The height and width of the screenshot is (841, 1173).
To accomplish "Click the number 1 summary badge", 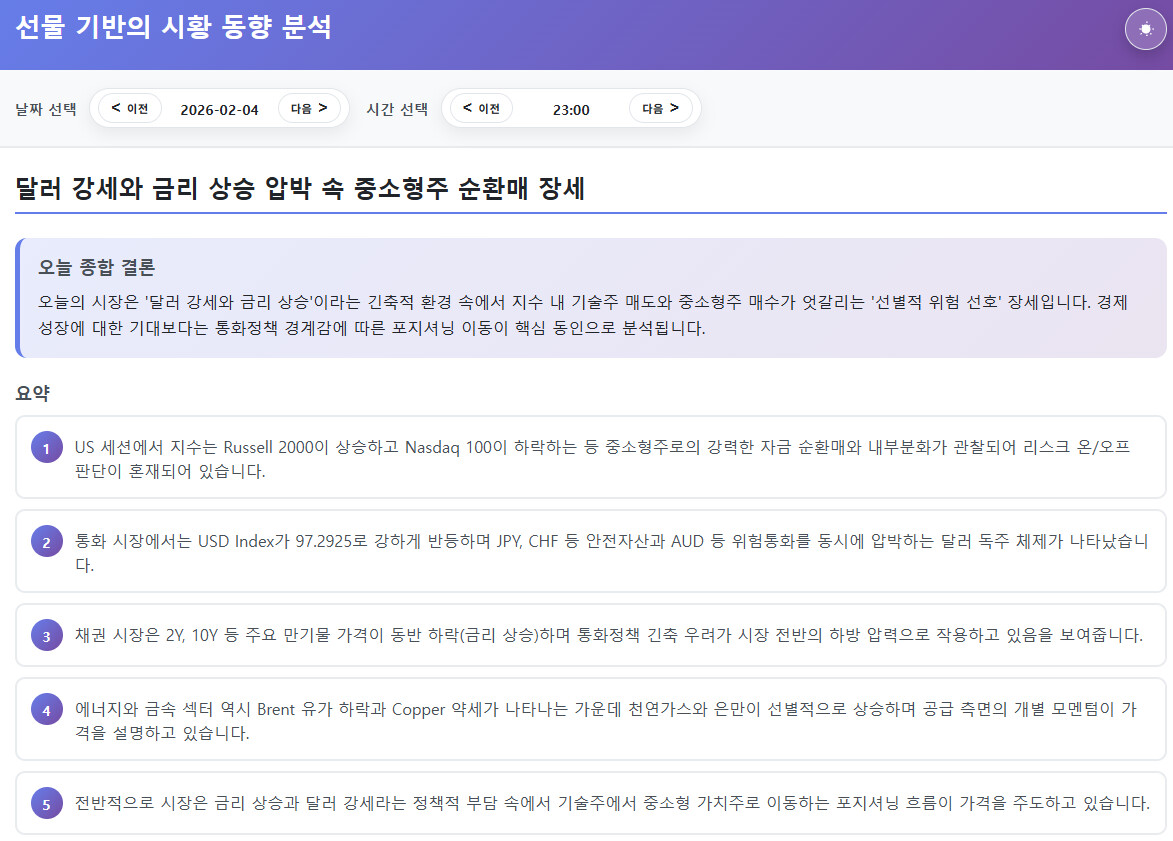I will 46,447.
